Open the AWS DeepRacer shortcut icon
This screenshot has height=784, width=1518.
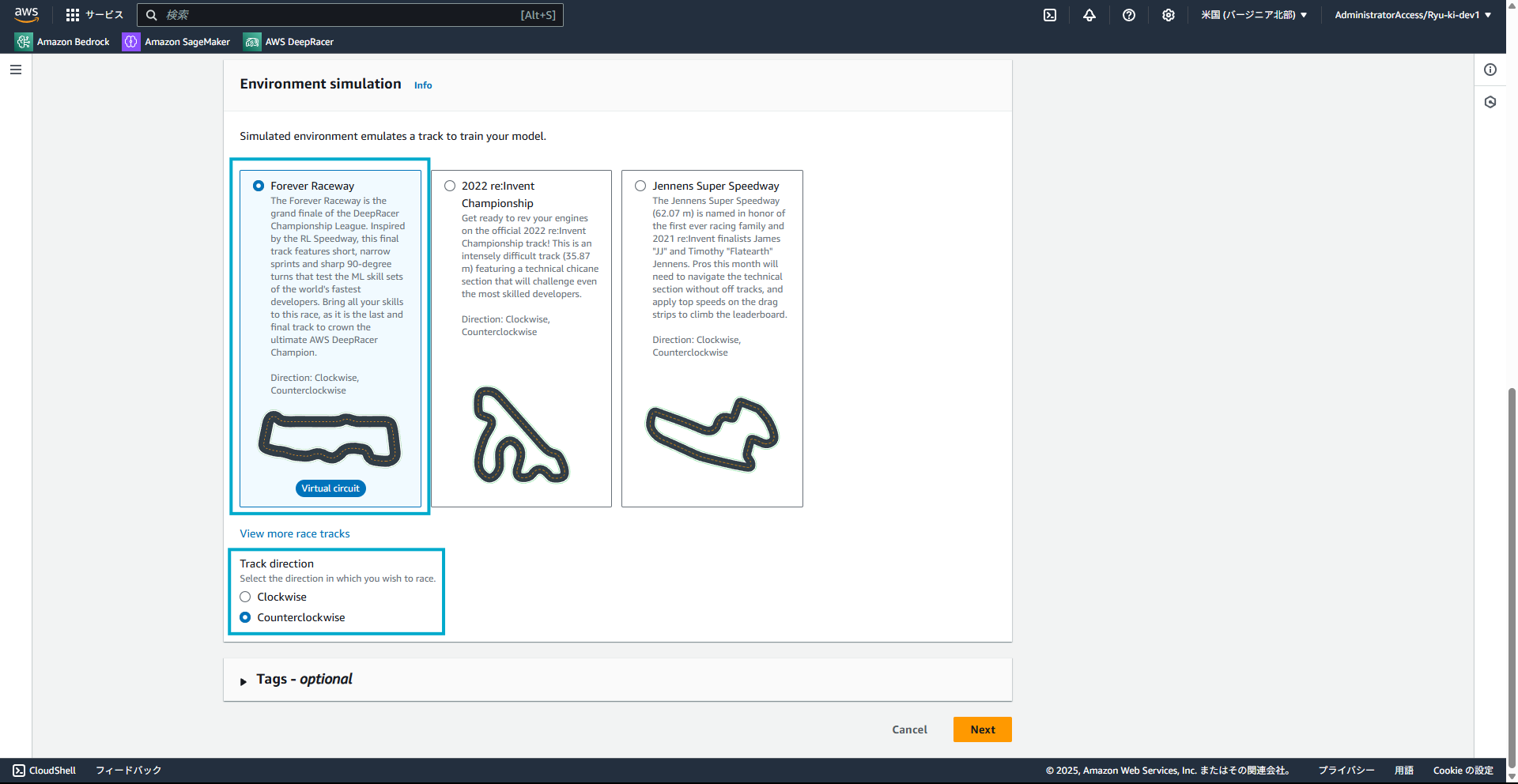point(251,42)
